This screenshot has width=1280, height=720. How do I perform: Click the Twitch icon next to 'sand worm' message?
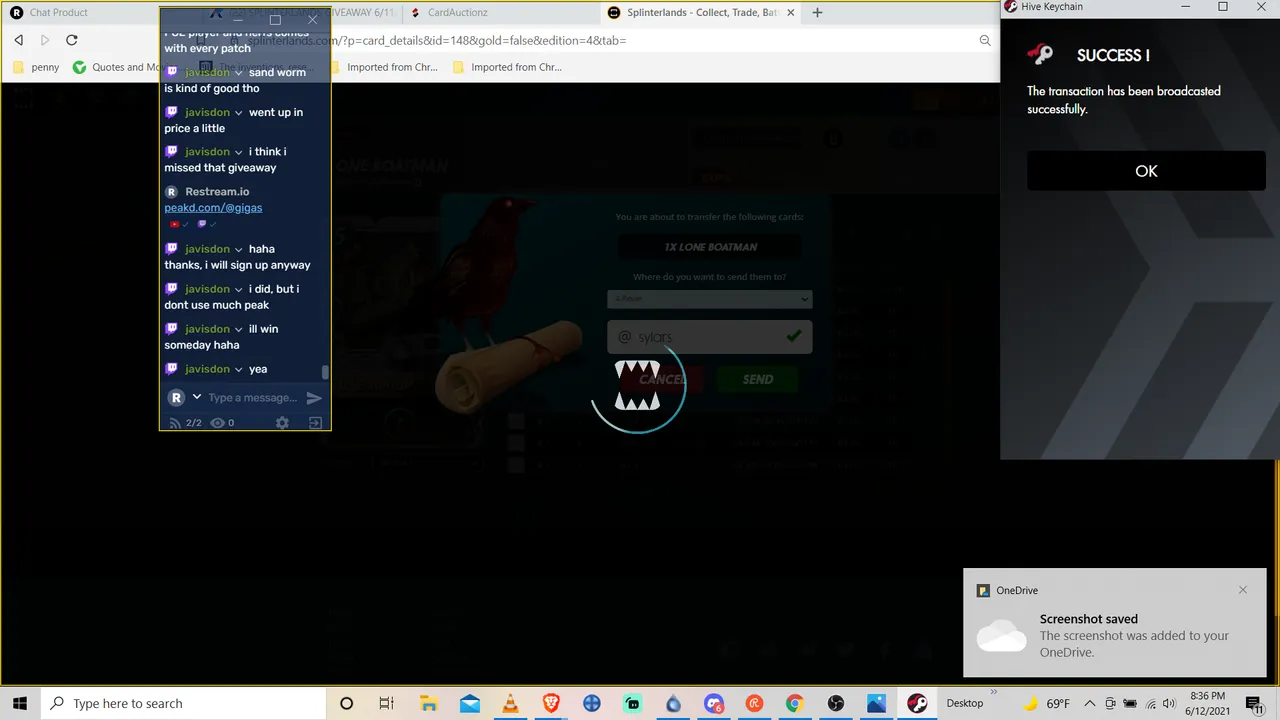[x=172, y=72]
